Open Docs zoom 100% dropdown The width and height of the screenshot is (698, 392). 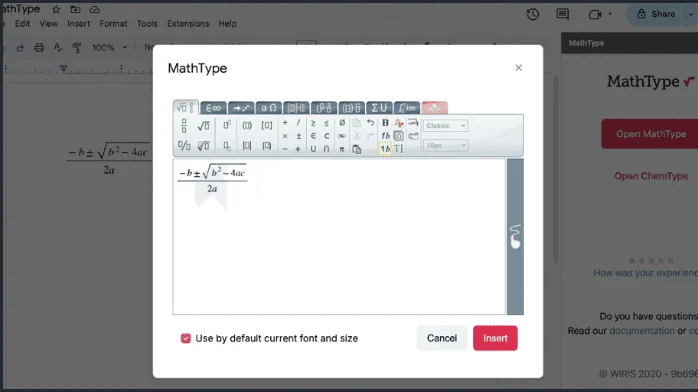[110, 48]
